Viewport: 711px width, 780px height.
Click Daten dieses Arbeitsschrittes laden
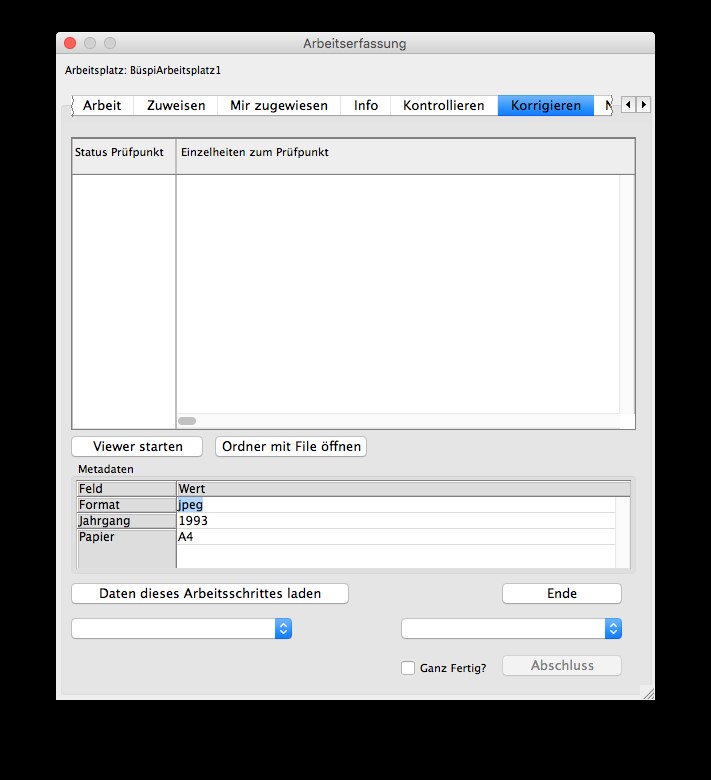210,593
